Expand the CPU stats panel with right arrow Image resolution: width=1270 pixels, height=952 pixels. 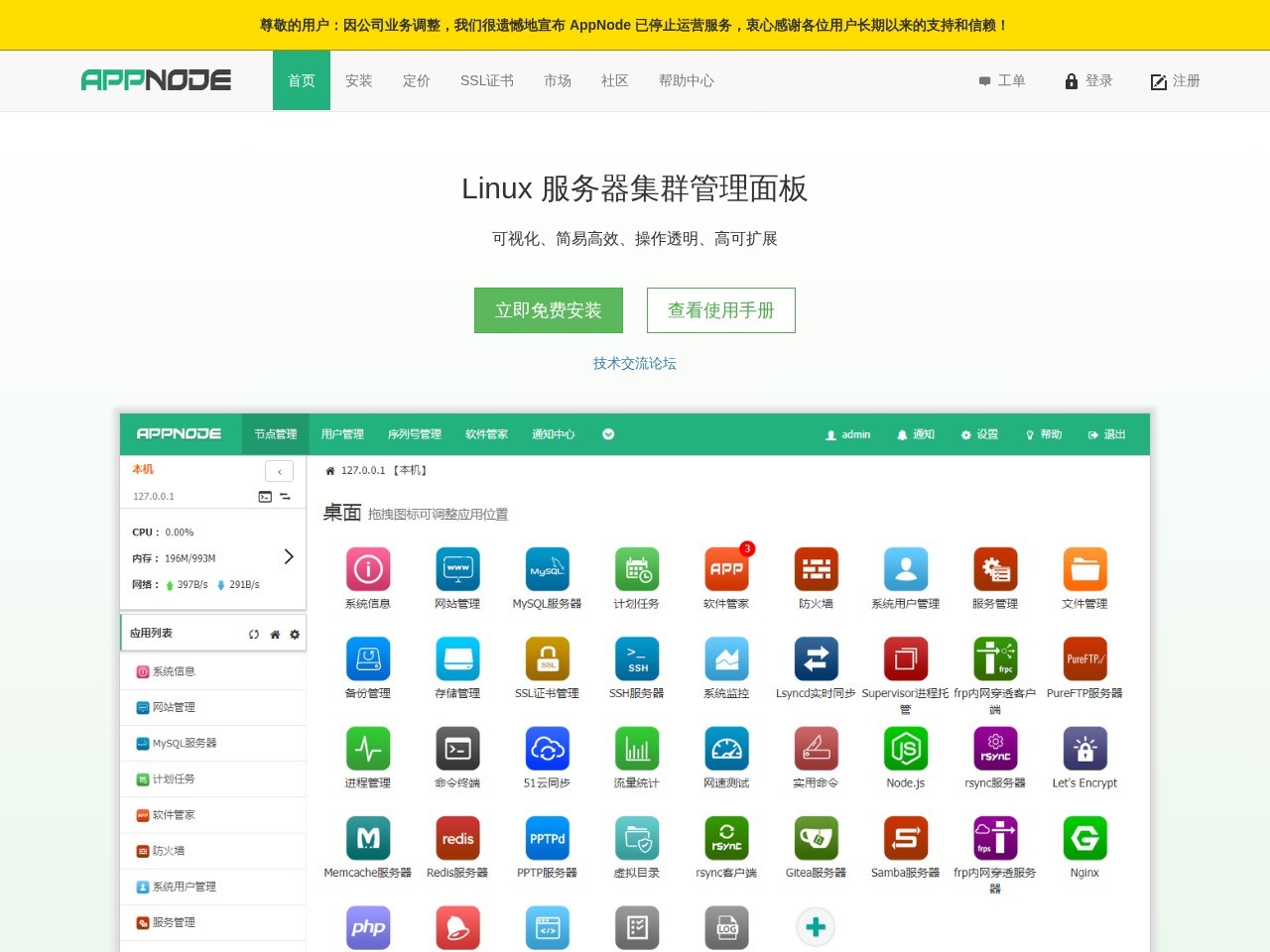[289, 557]
